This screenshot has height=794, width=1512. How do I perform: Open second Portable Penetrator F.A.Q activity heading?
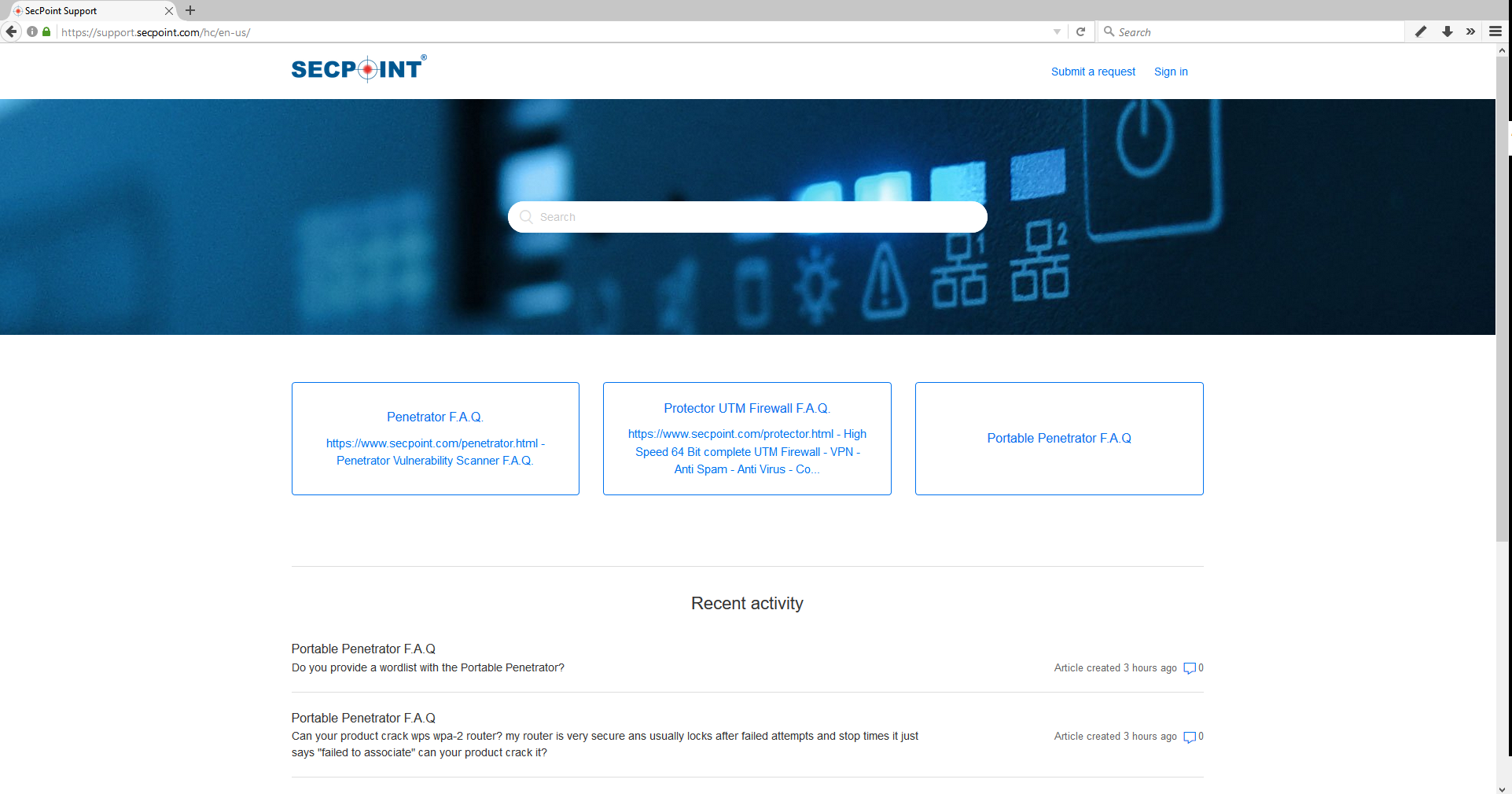363,718
